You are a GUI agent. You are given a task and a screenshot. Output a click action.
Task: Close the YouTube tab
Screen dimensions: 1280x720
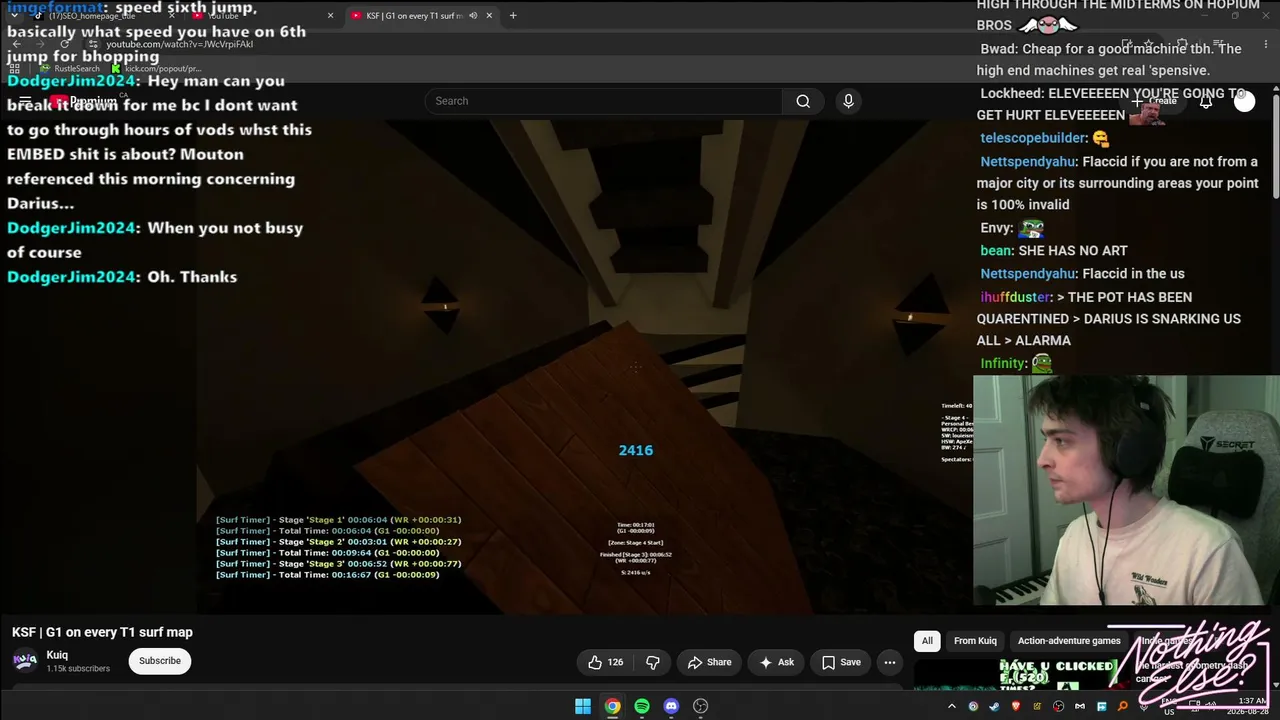click(330, 16)
